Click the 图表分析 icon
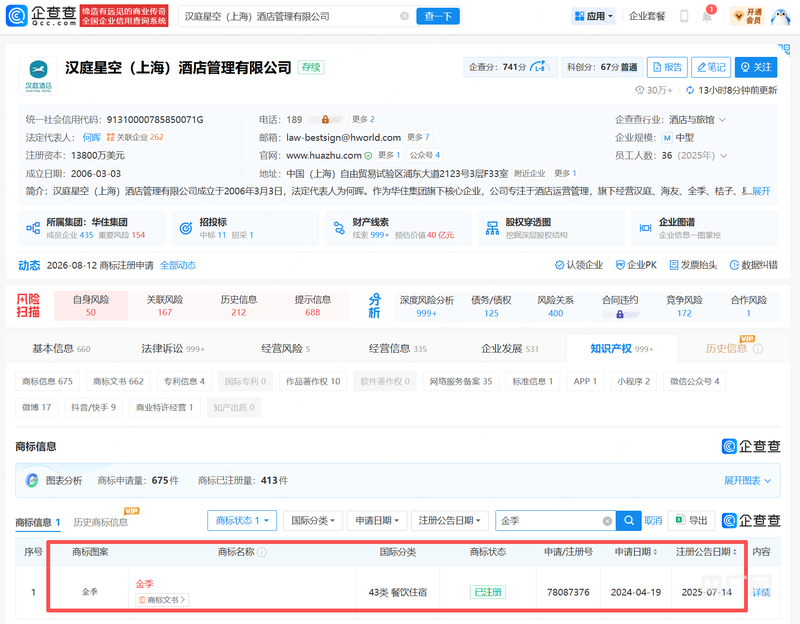This screenshot has width=800, height=624. 32,480
